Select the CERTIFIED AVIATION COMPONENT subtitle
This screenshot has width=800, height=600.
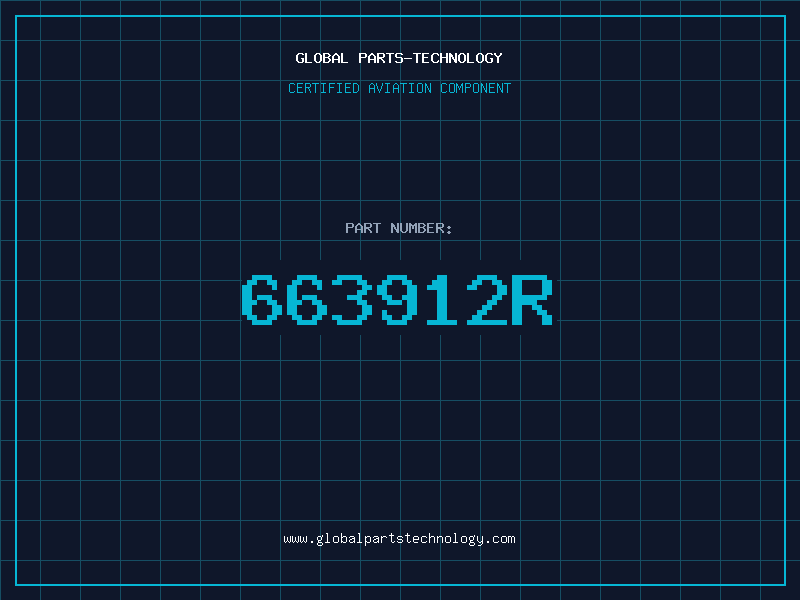click(399, 88)
